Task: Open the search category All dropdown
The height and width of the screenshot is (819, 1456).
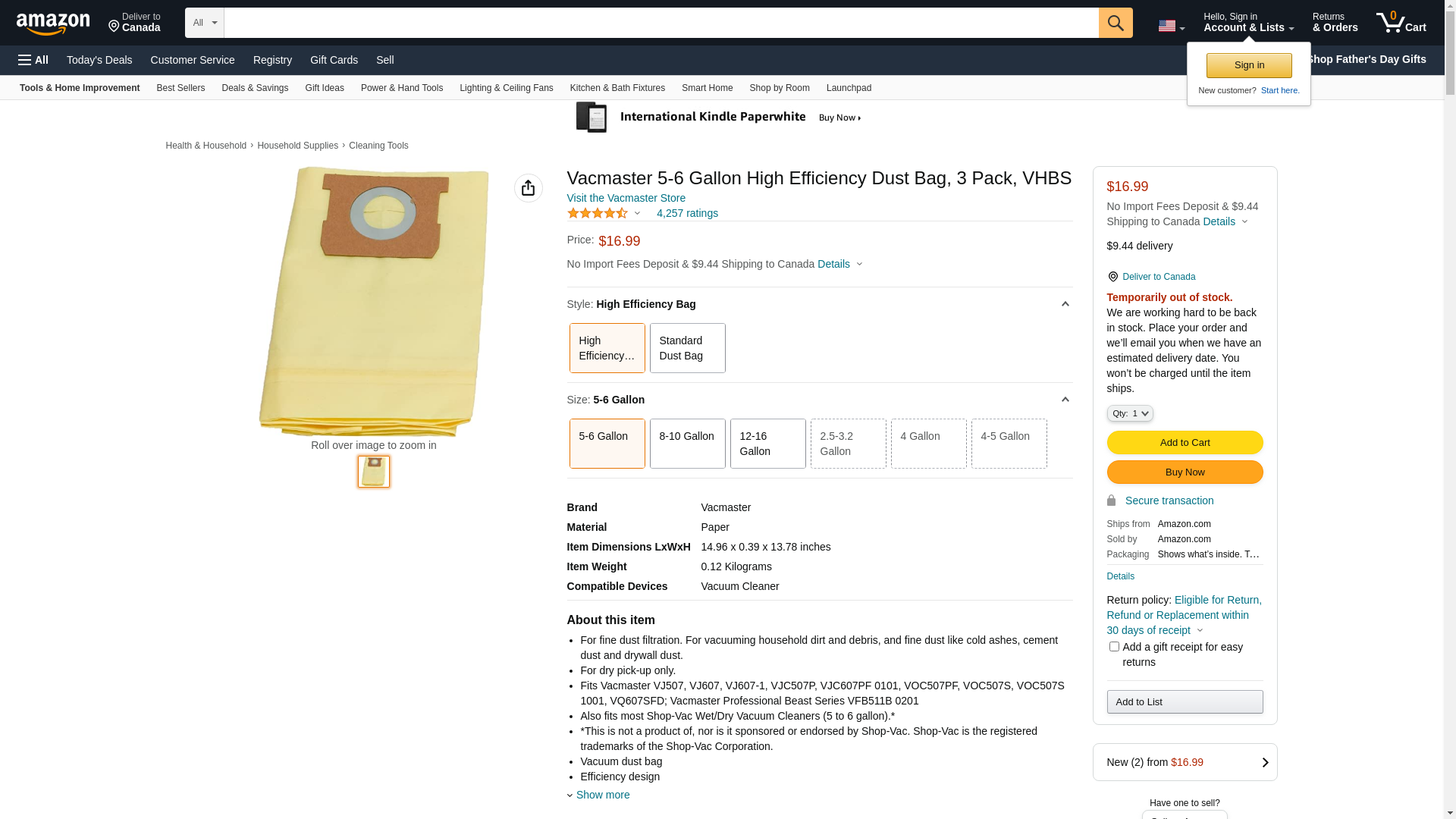Action: tap(205, 23)
